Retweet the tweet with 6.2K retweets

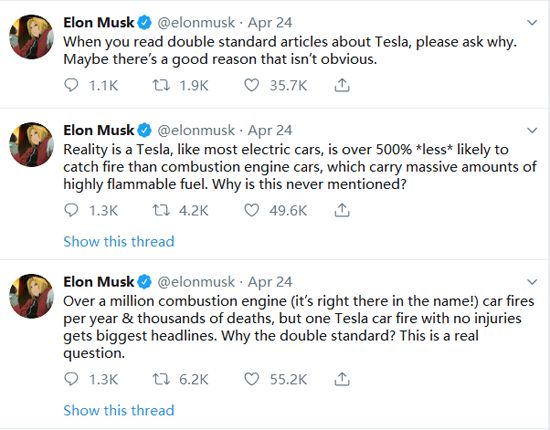coord(161,379)
